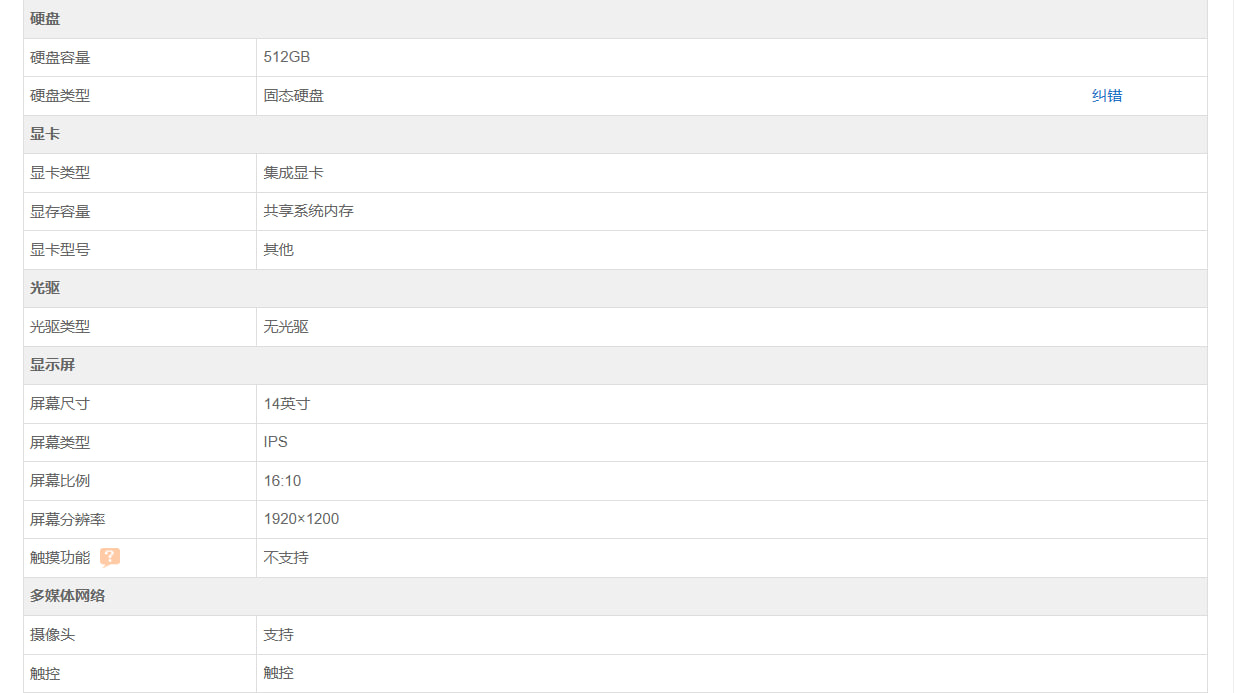Screen dimensions: 1234x693
Task: Click the 共享系统内存 value
Action: (x=309, y=211)
